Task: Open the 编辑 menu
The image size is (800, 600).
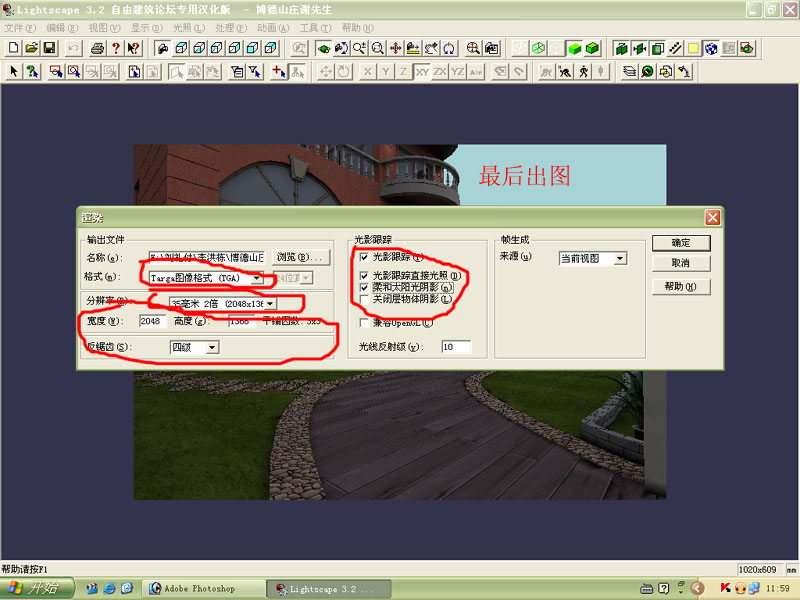Action: pos(62,28)
